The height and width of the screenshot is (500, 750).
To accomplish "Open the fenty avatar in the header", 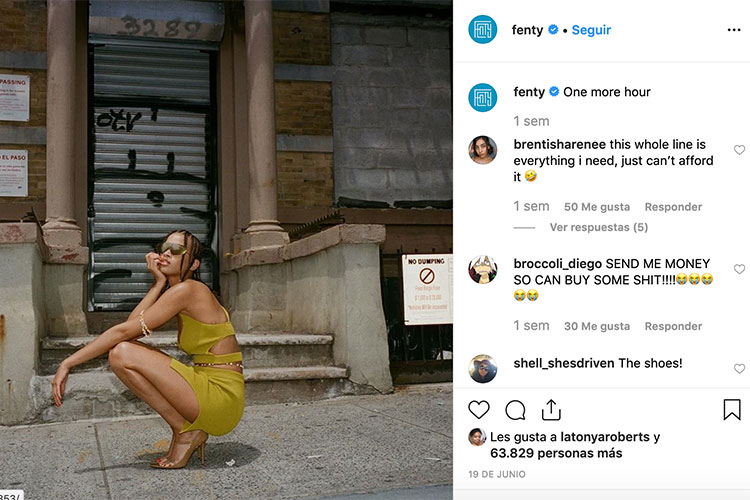I will pos(482,29).
